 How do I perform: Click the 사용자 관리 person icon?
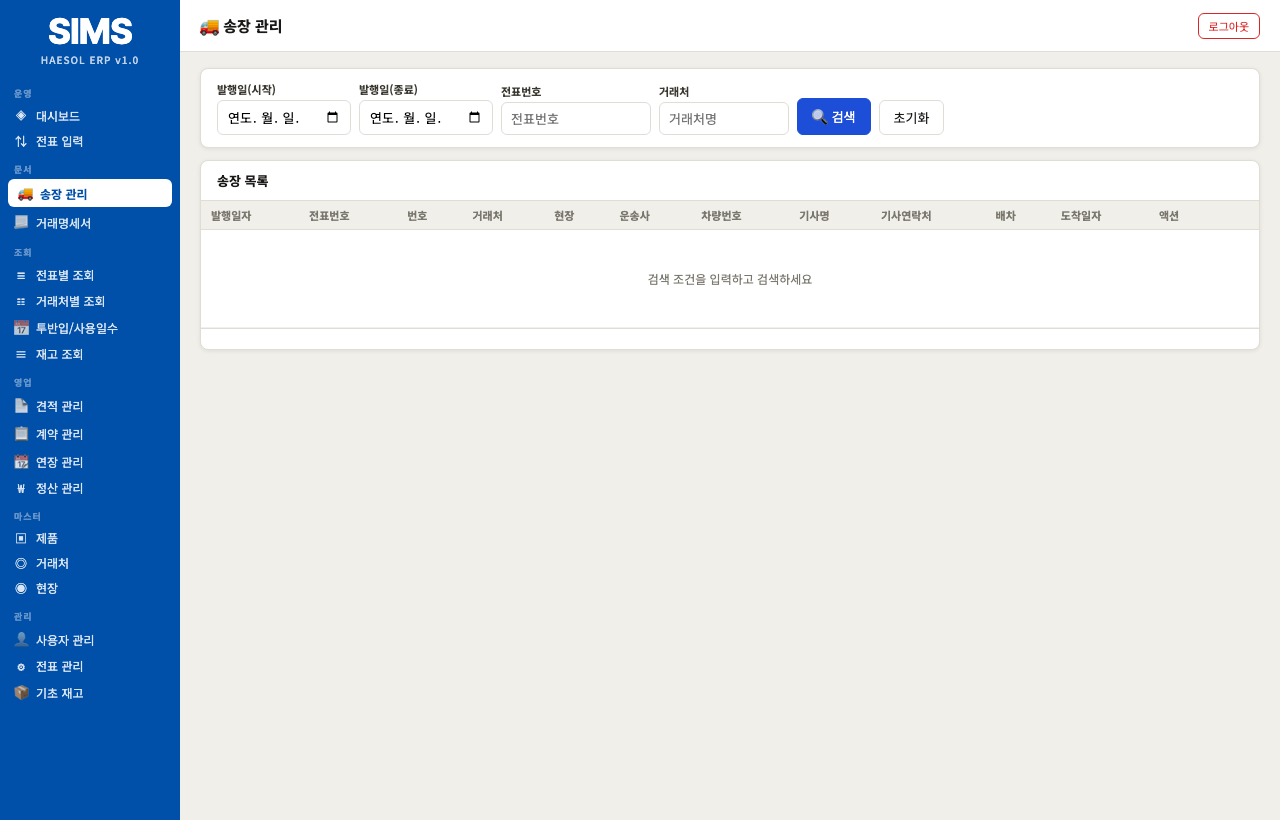tap(21, 639)
